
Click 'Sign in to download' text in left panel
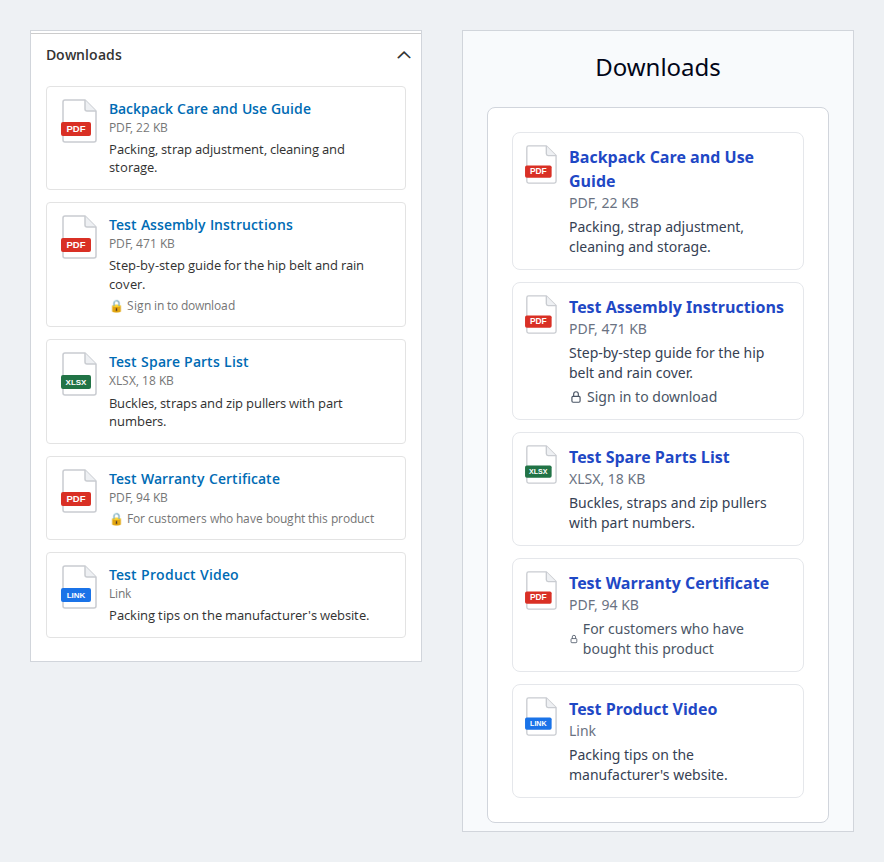click(181, 306)
